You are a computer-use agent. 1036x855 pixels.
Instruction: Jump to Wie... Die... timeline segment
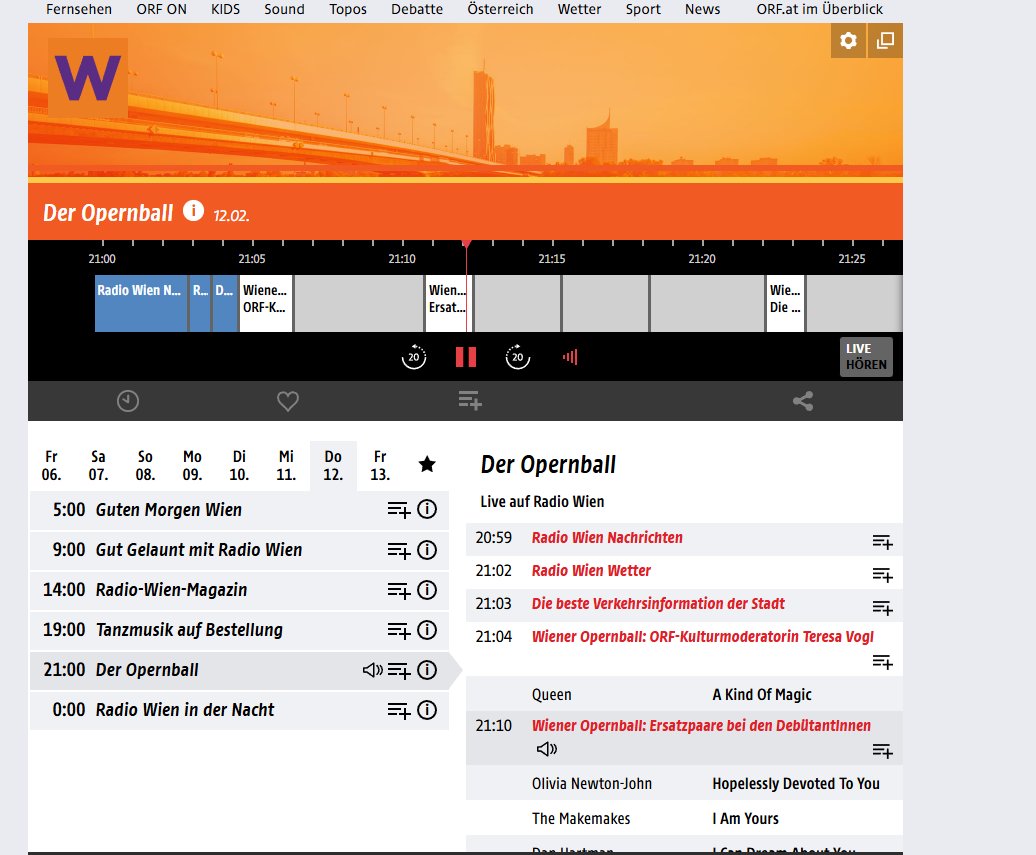click(x=786, y=303)
